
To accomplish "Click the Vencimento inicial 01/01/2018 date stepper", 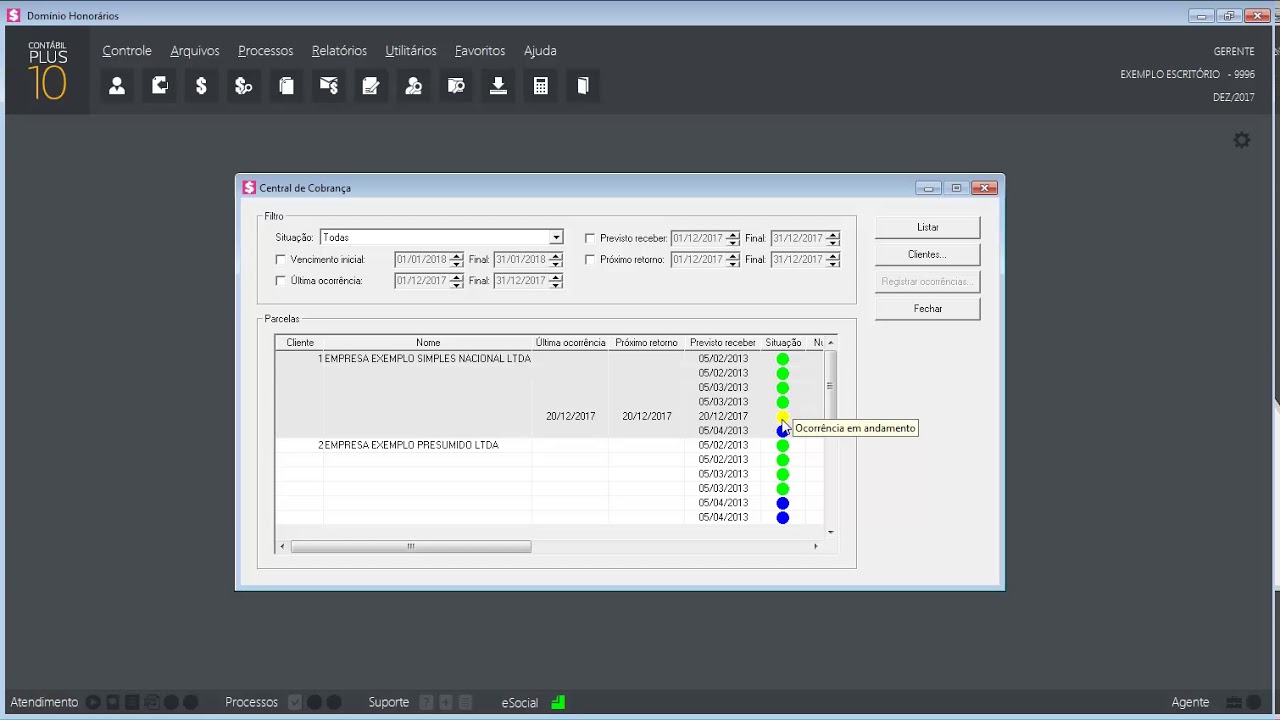I will [457, 260].
